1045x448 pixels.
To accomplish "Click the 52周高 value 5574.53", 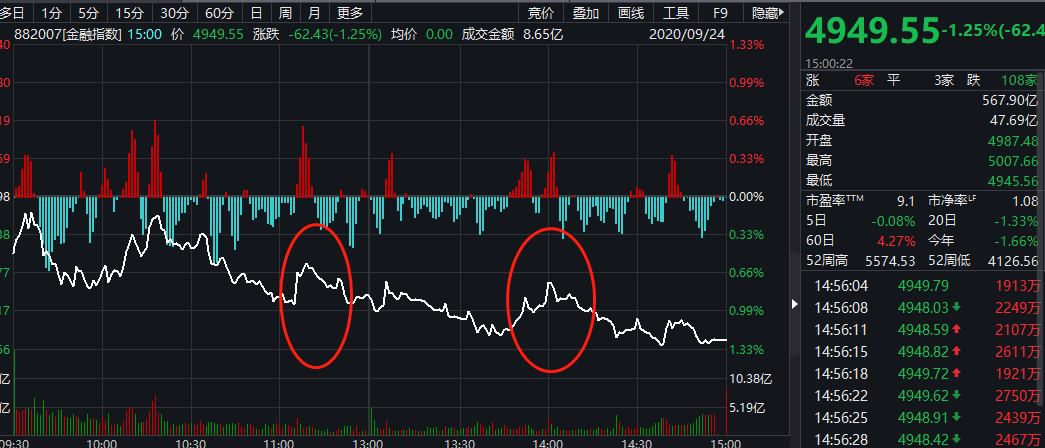I will click(x=890, y=261).
